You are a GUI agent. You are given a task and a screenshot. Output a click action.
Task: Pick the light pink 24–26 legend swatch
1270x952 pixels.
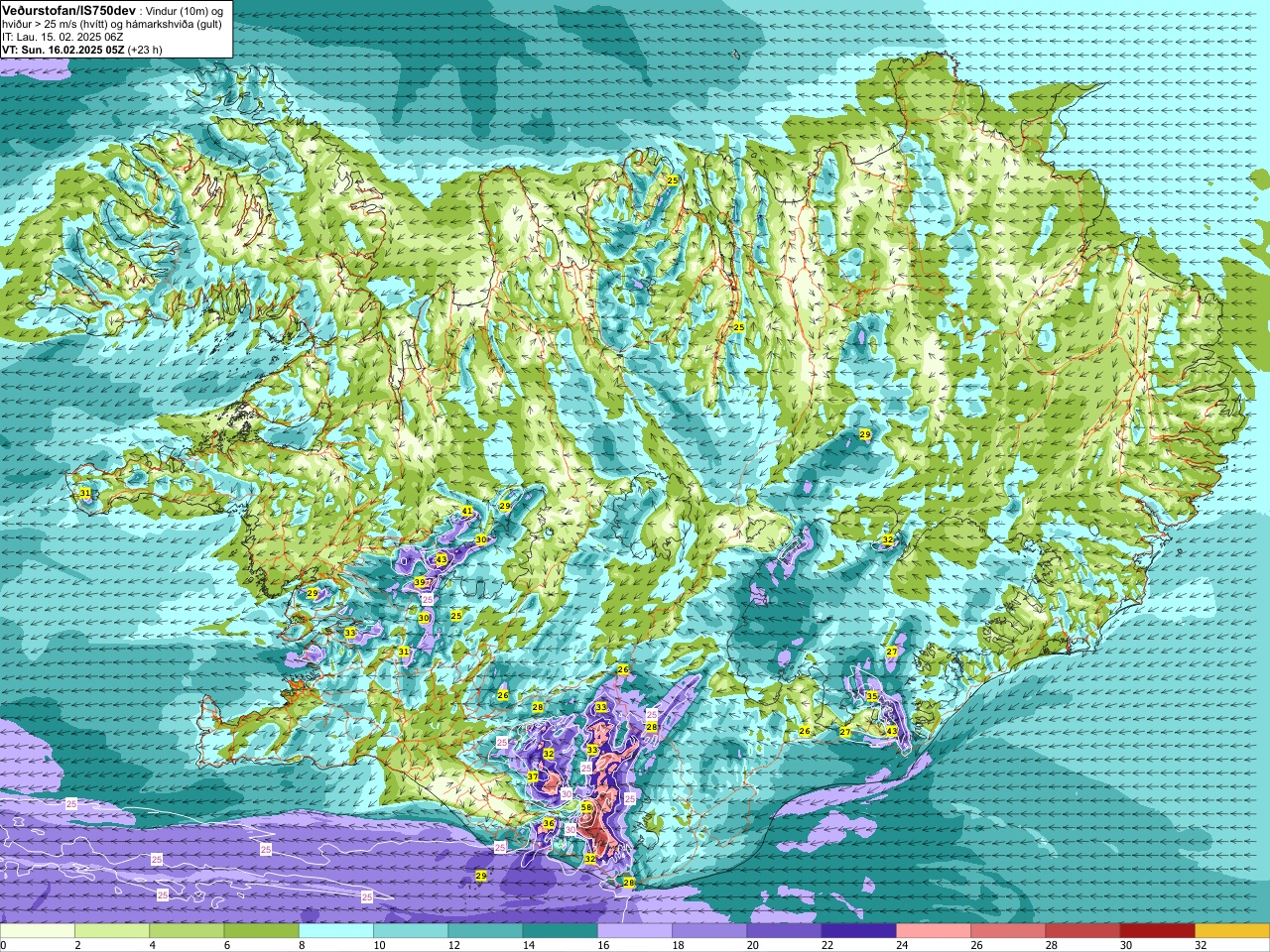934,931
